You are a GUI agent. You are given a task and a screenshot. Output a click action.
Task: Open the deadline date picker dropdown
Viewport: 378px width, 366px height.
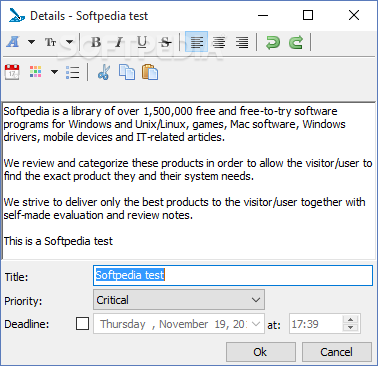(x=256, y=324)
